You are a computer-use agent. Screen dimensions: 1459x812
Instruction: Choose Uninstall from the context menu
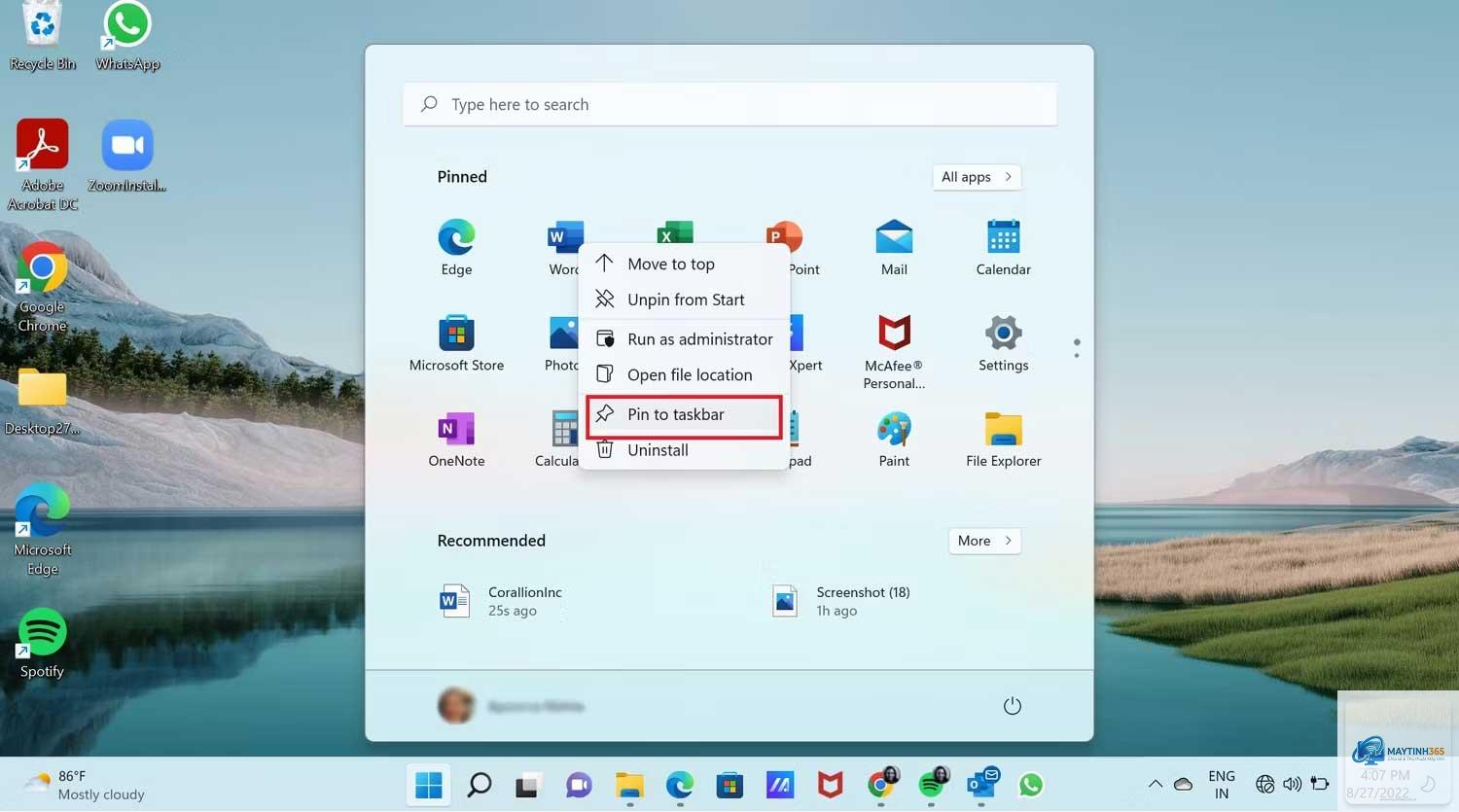click(684, 450)
